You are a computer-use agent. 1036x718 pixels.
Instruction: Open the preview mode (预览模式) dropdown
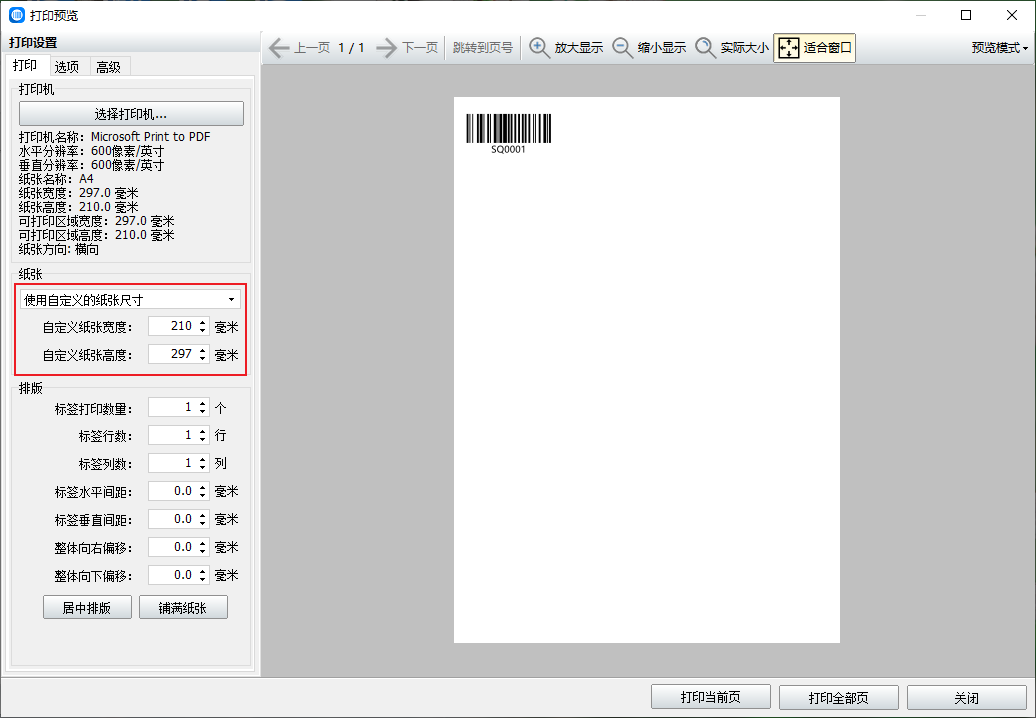pyautogui.click(x=1000, y=48)
